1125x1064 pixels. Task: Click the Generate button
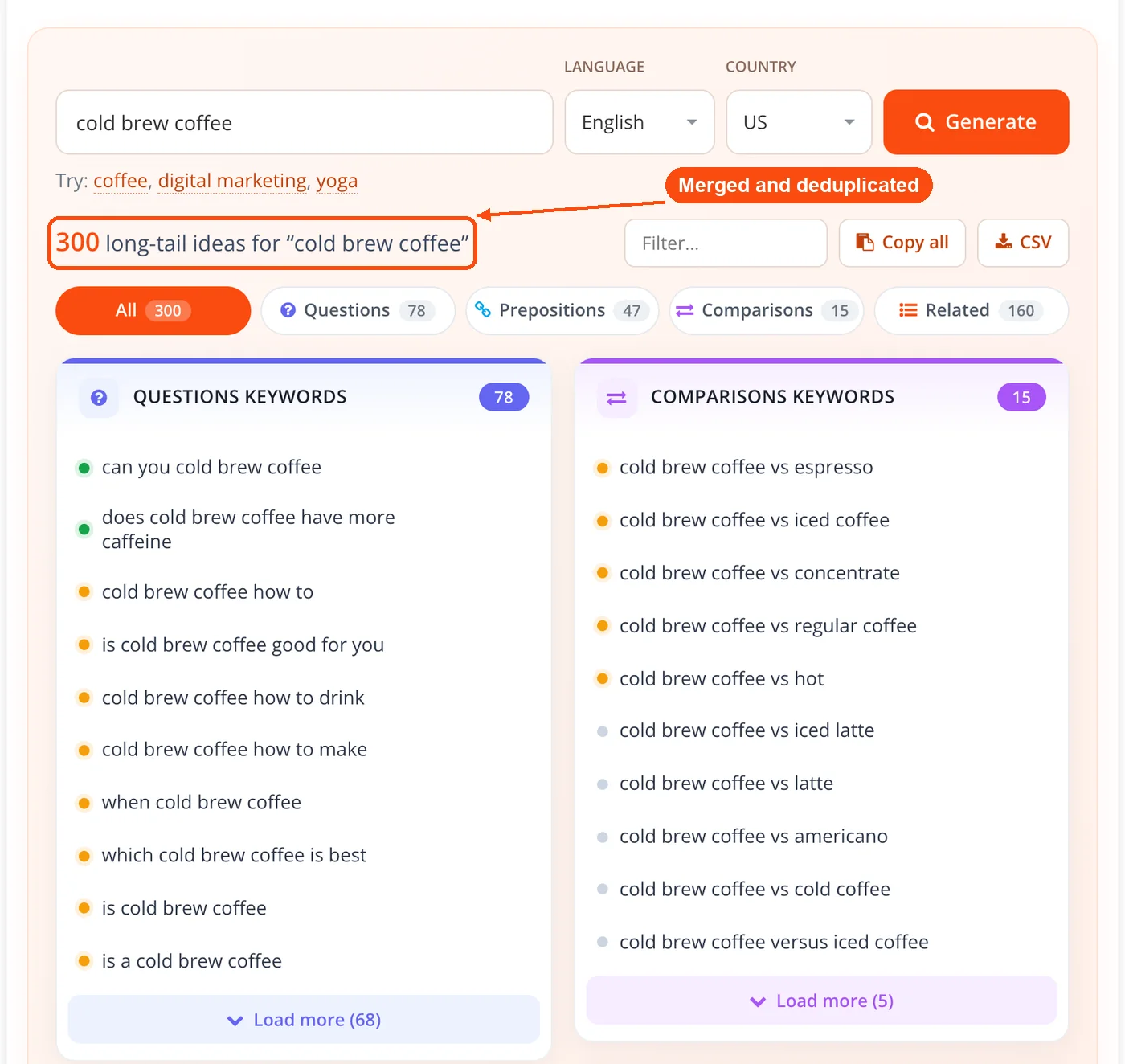point(976,122)
